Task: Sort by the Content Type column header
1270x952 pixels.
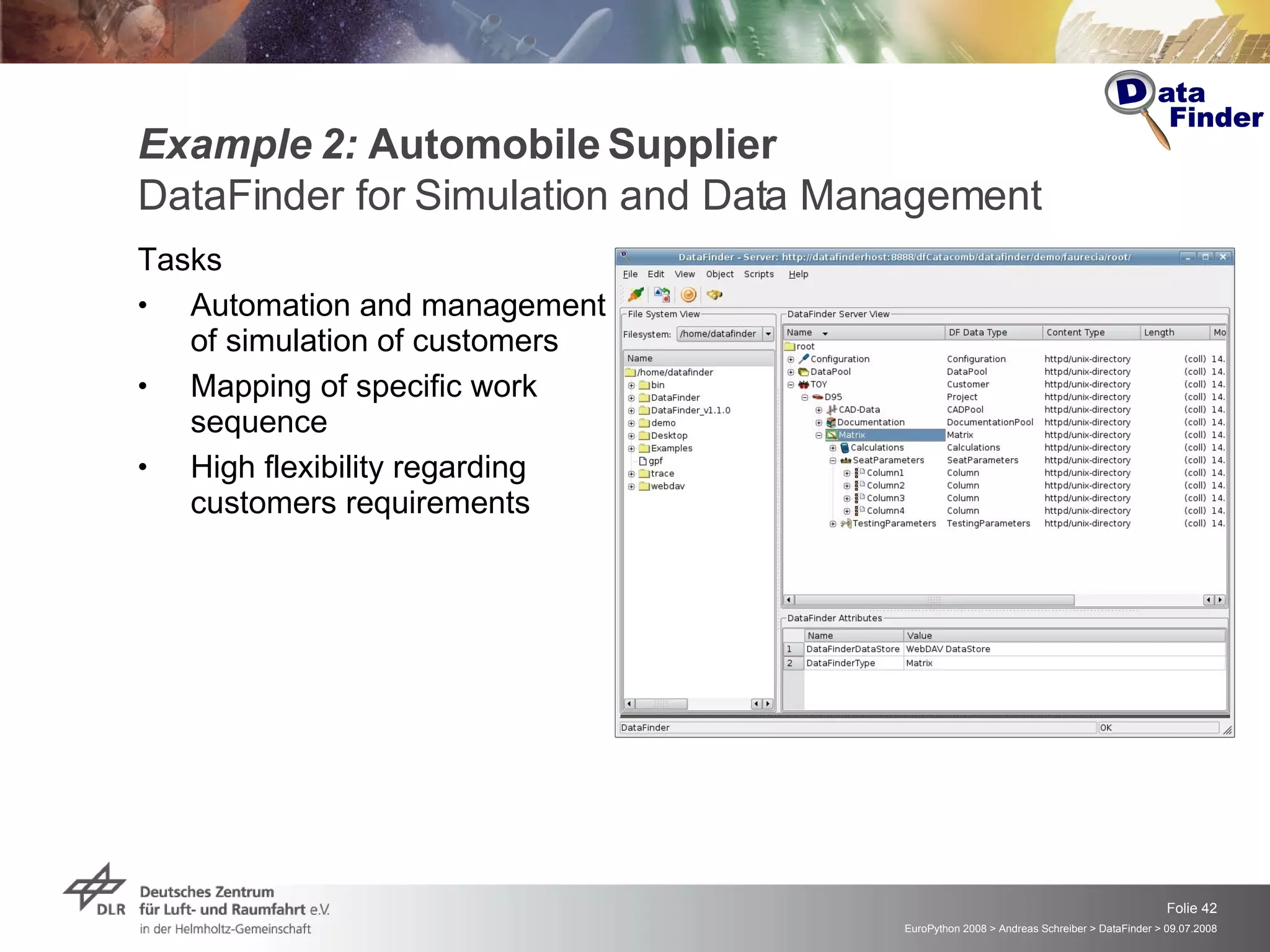Action: pyautogui.click(x=1091, y=333)
